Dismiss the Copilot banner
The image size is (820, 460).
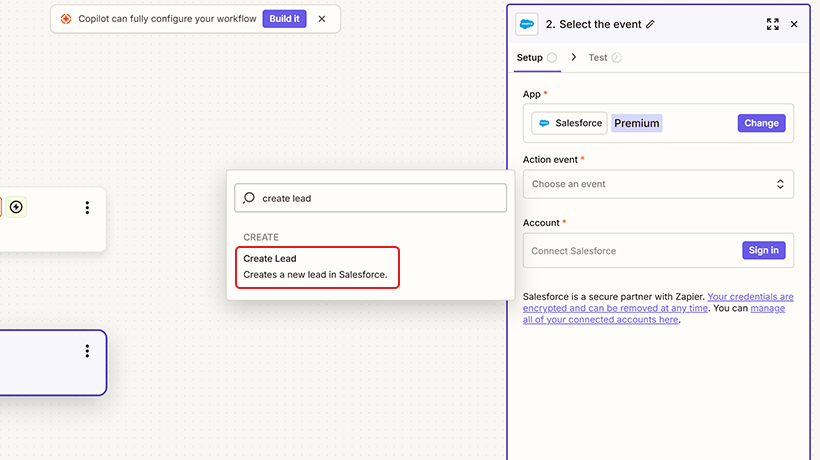[321, 19]
